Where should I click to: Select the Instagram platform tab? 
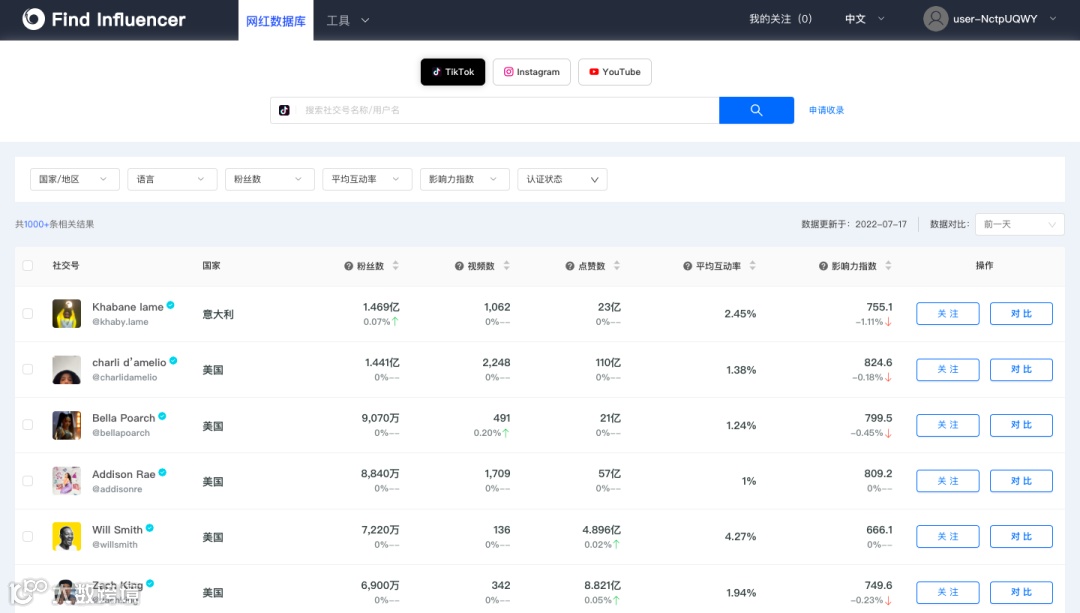[x=532, y=72]
